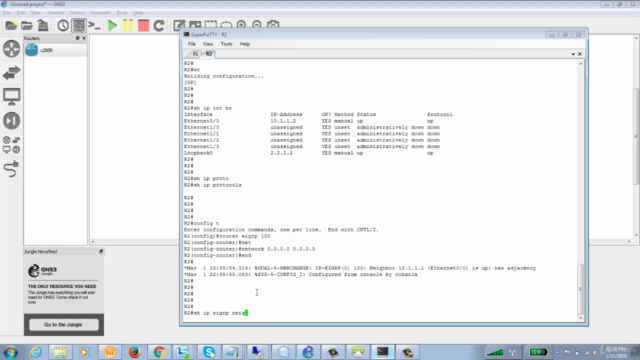Close the Routers panel

pos(84,38)
